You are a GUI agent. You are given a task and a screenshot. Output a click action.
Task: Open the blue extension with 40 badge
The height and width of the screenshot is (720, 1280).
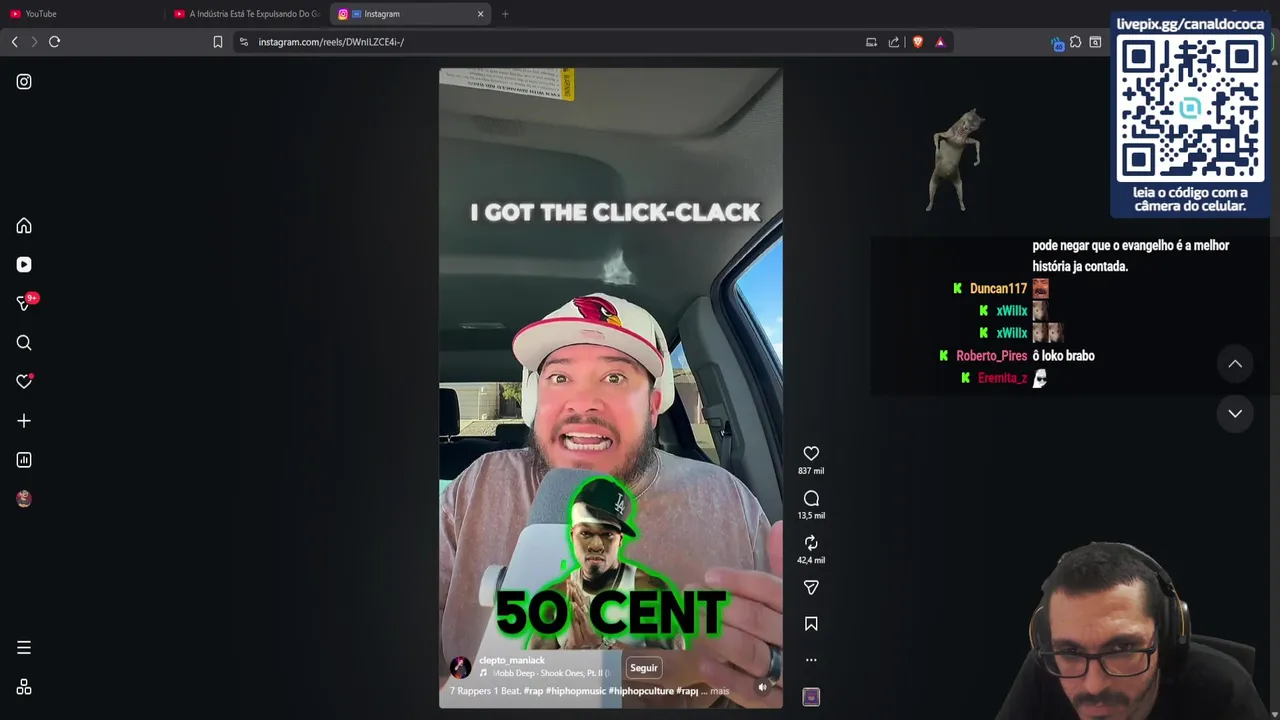[x=1058, y=43]
